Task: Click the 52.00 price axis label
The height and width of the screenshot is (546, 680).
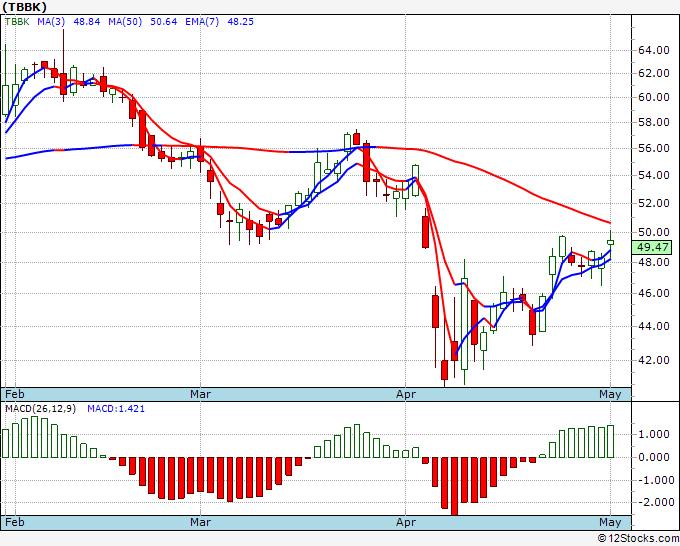Action: coord(654,203)
